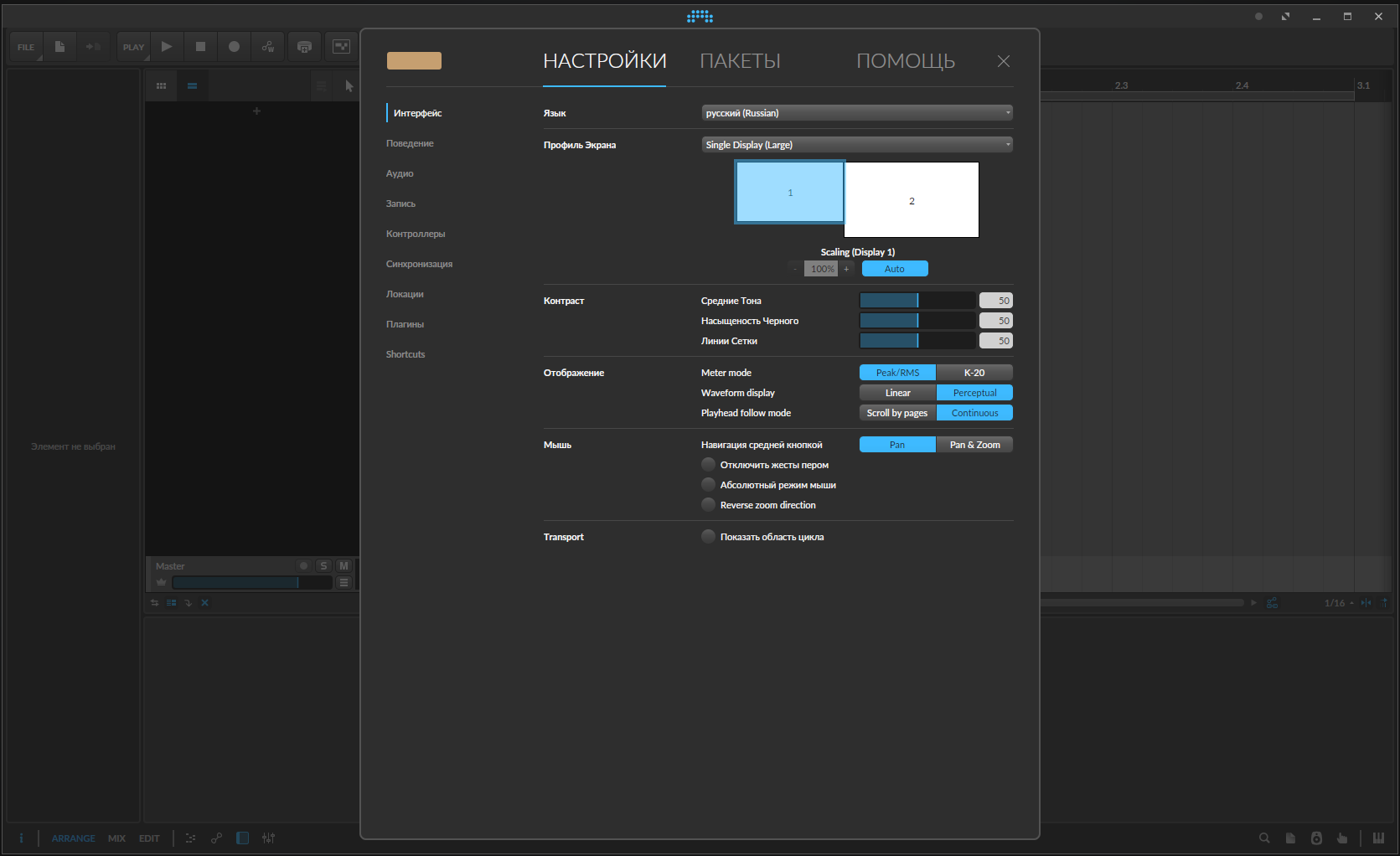Set Meter mode to K-20
1400x856 pixels.
[974, 373]
